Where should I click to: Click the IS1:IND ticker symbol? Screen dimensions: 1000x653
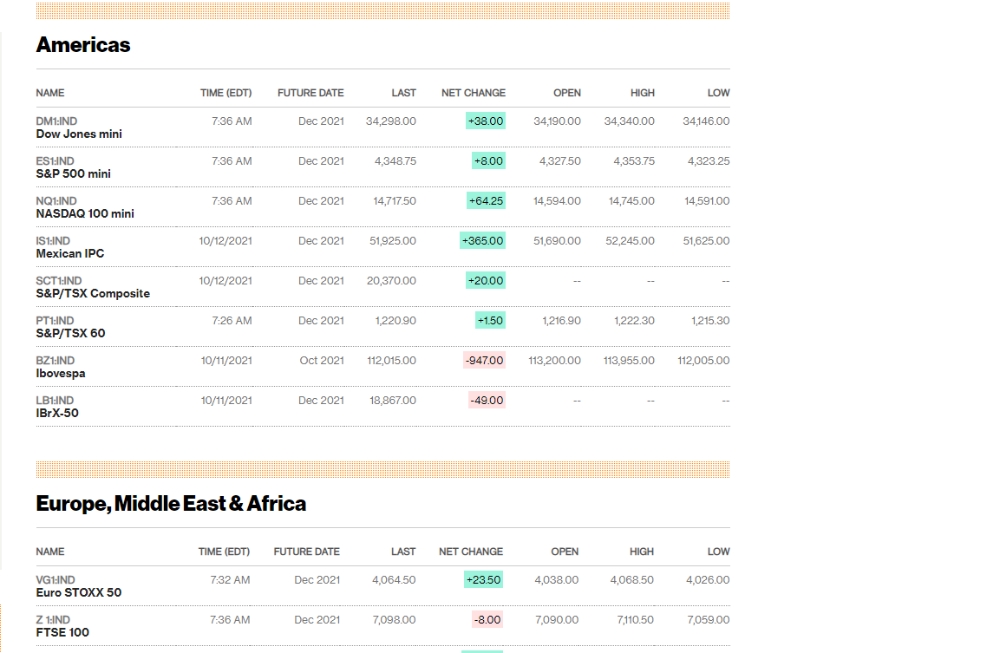pyautogui.click(x=53, y=240)
